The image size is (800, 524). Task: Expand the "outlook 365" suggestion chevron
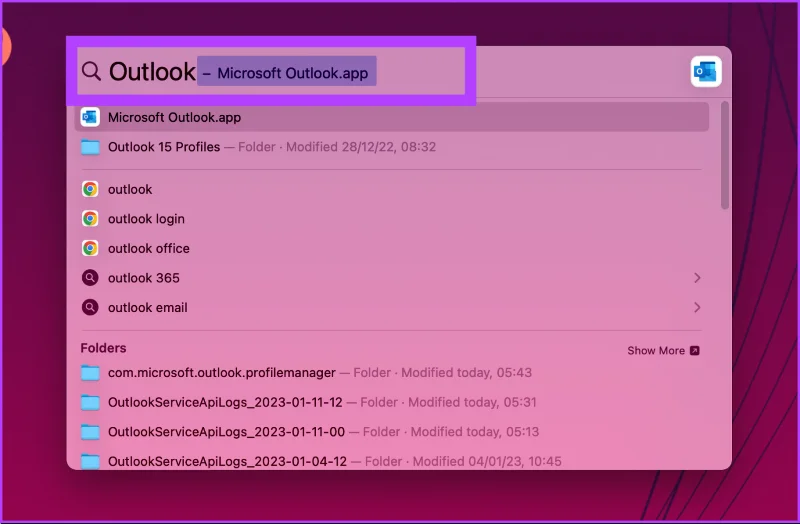pos(697,278)
